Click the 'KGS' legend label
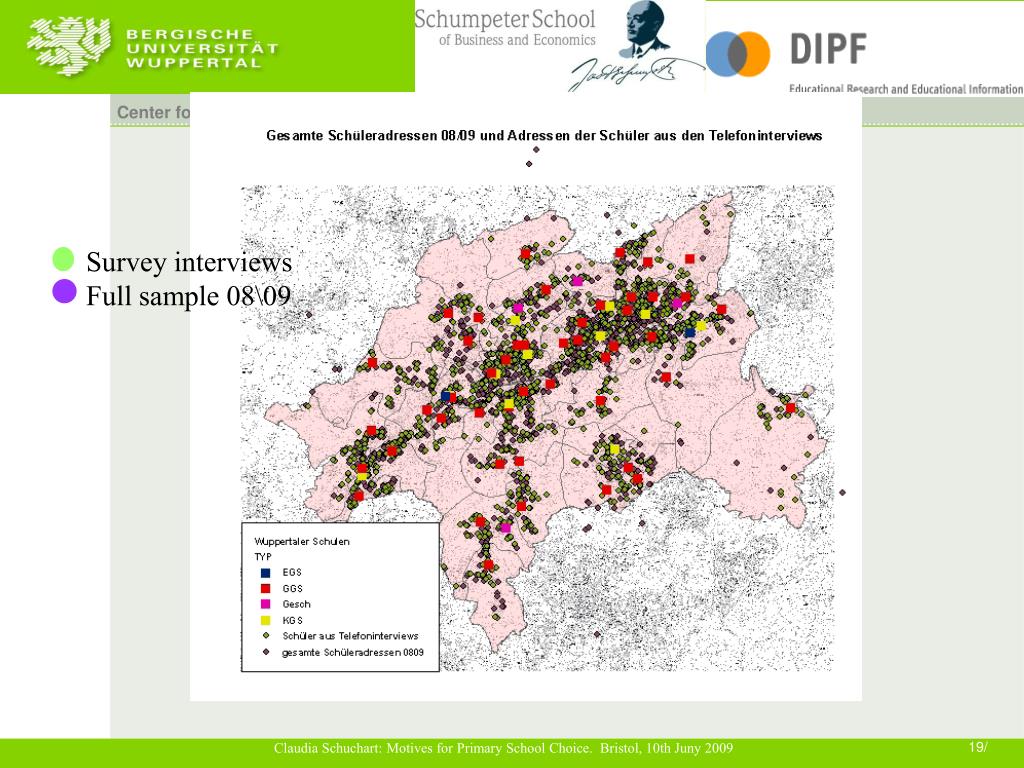Screen dimensions: 1024x768 293,620
